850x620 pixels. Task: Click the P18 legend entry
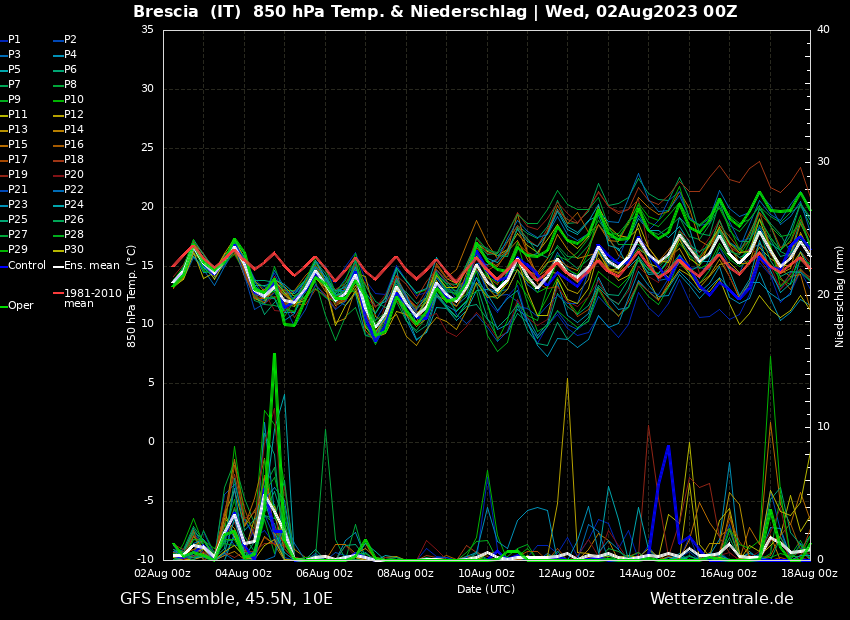click(68, 159)
